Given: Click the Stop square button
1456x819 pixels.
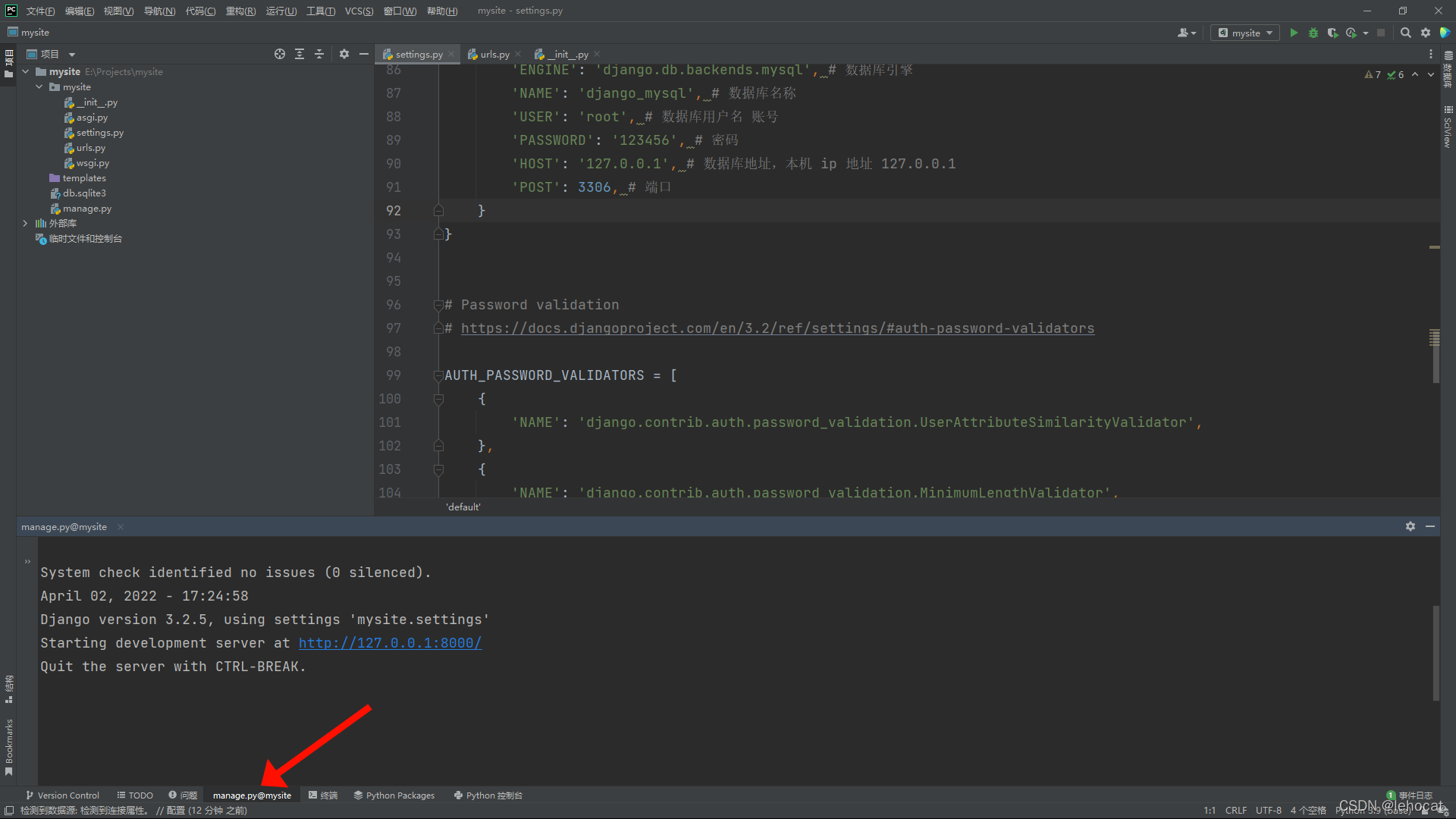Looking at the screenshot, I should click(x=1381, y=33).
